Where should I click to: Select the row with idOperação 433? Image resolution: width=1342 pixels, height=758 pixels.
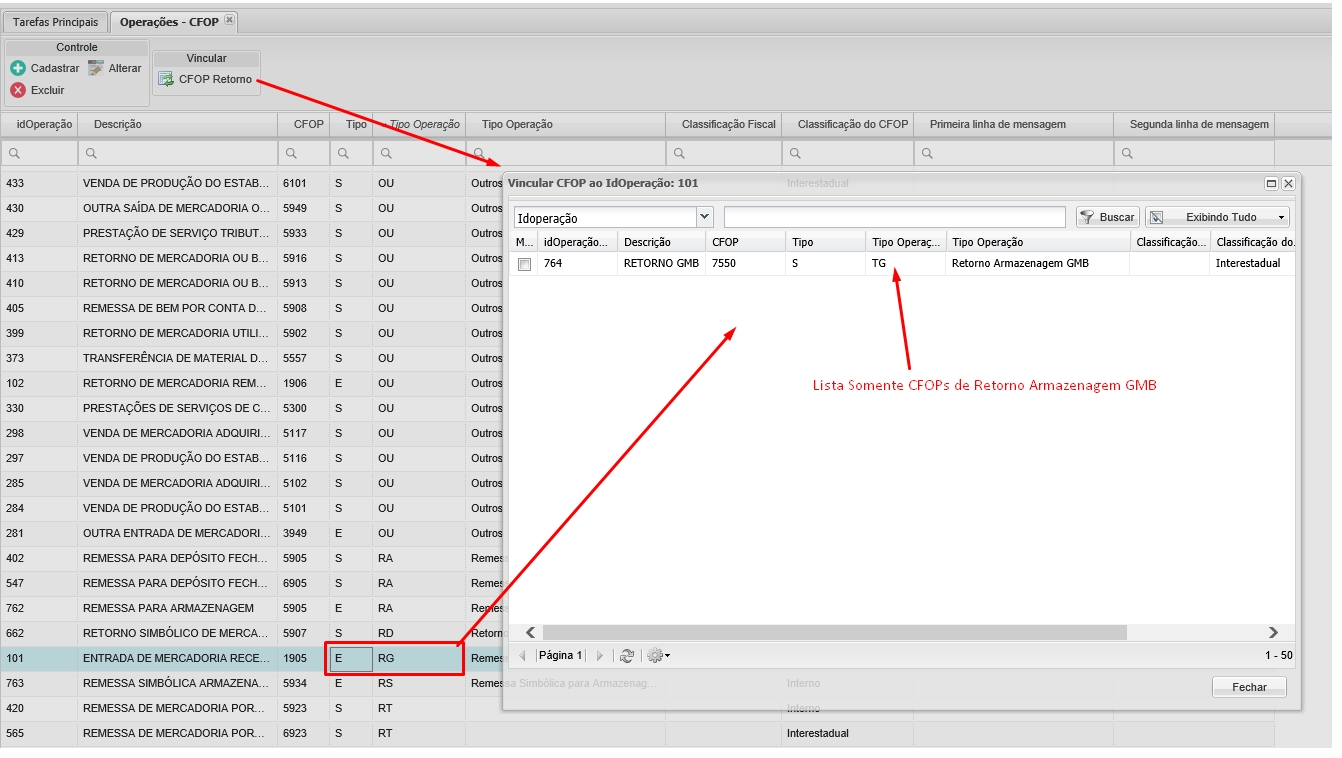(x=251, y=183)
